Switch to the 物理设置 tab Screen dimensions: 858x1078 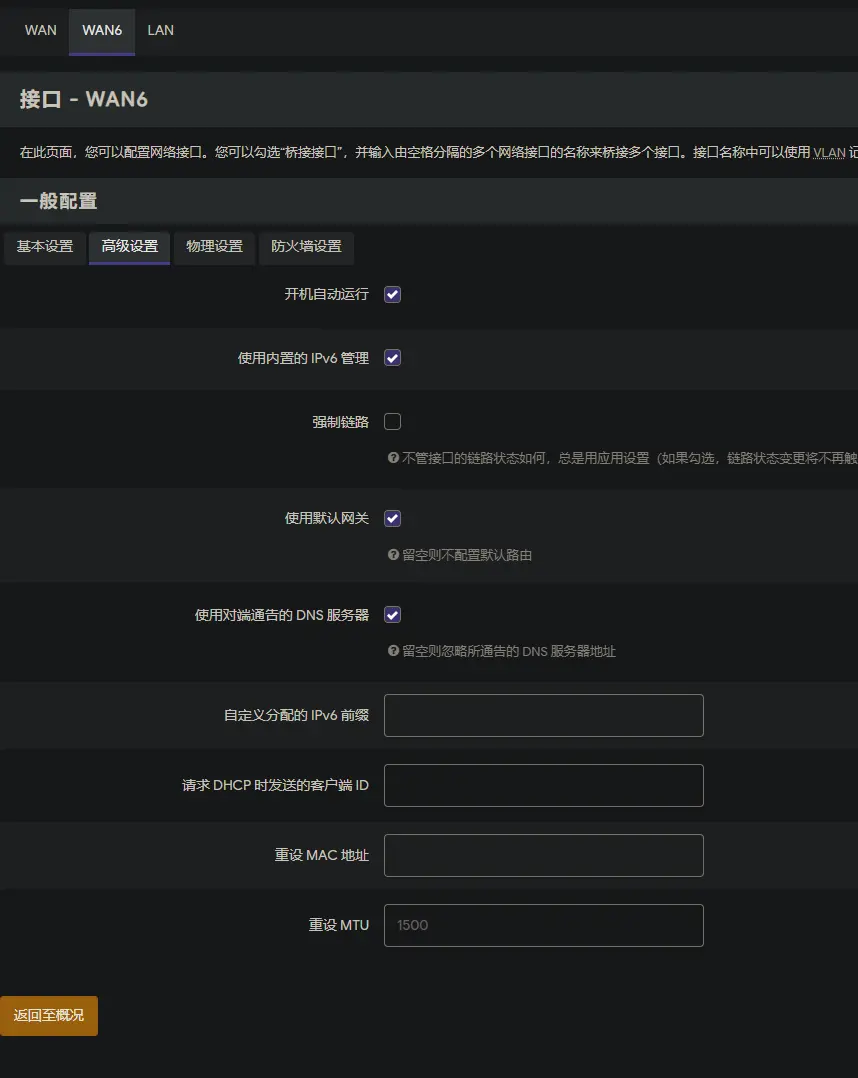(215, 247)
